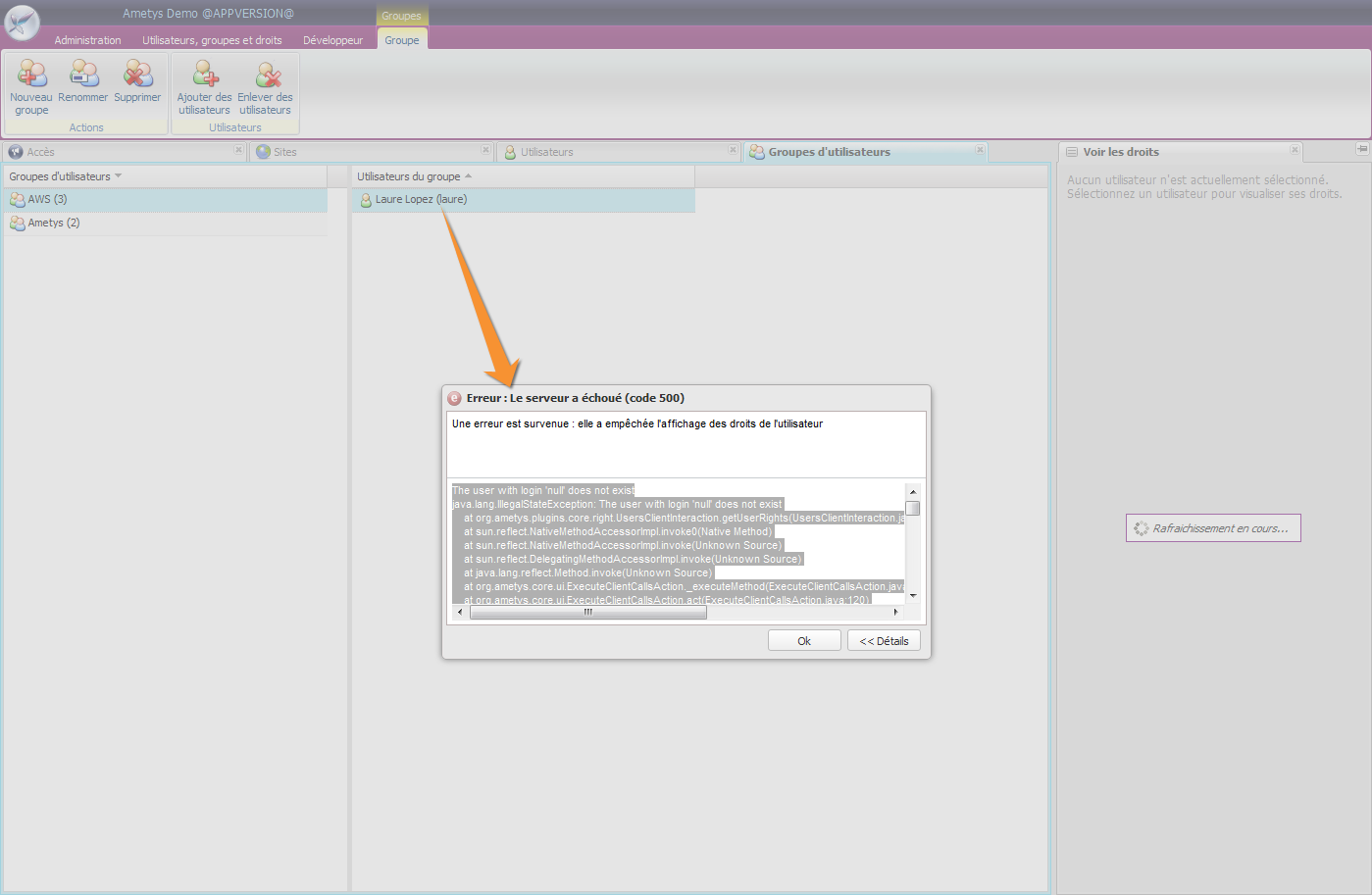Click down arrow of stack trace scrollbar
This screenshot has height=895, width=1372.
(x=913, y=595)
